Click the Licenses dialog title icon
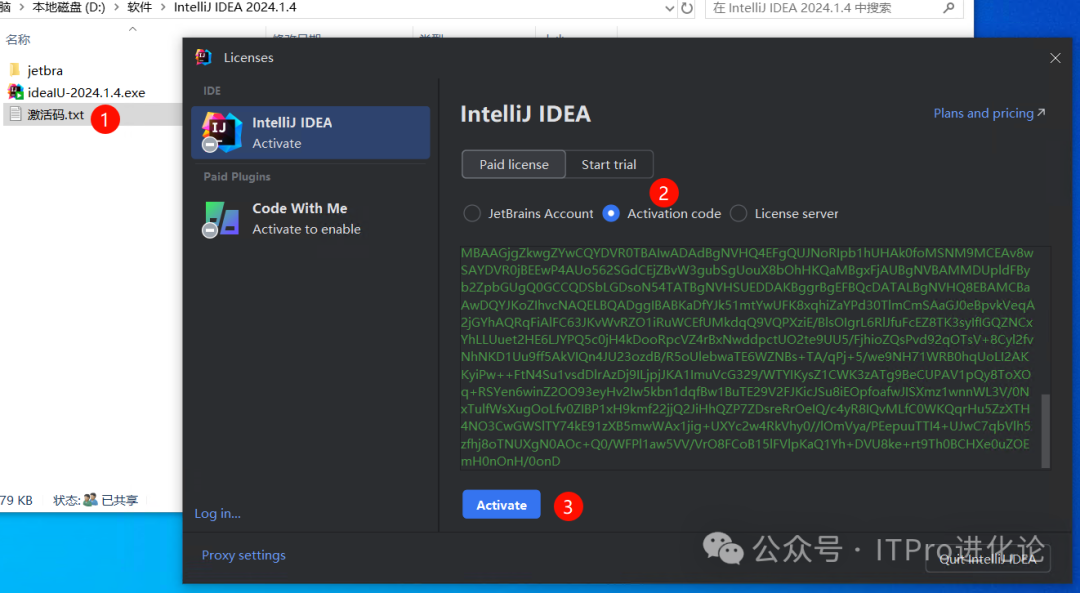The width and height of the screenshot is (1080, 593). point(203,57)
